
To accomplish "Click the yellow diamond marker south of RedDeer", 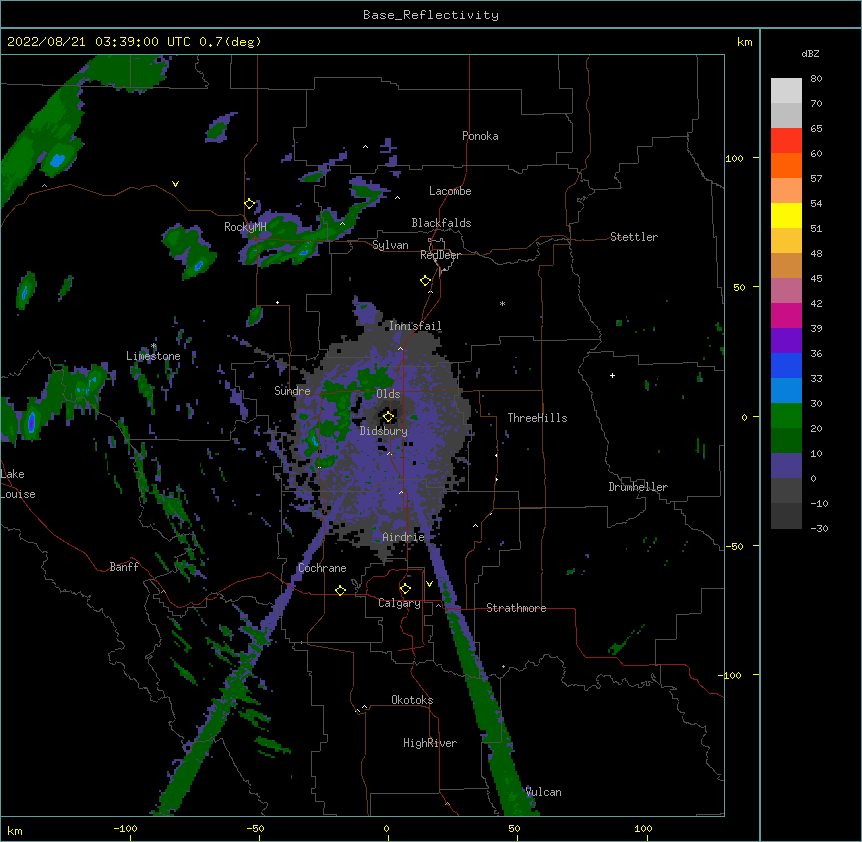I will point(425,281).
